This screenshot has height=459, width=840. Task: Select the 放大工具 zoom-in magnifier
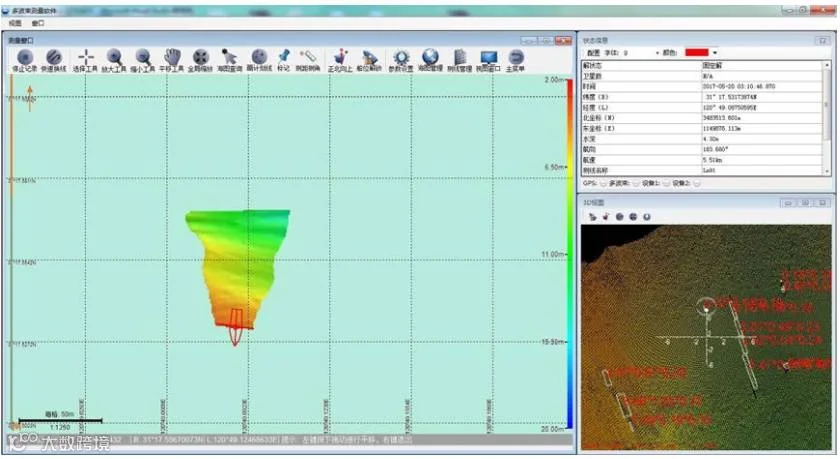[x=114, y=57]
